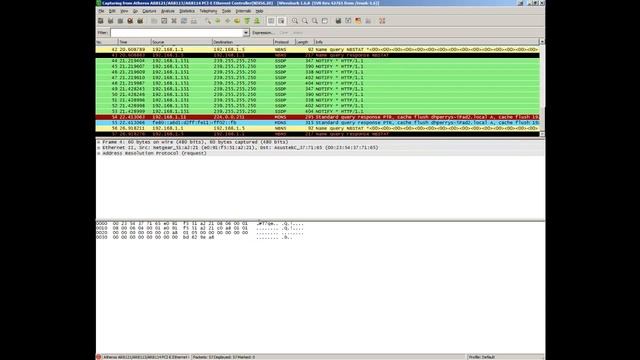
Task: Click the close capture file icon
Action: point(174,21)
